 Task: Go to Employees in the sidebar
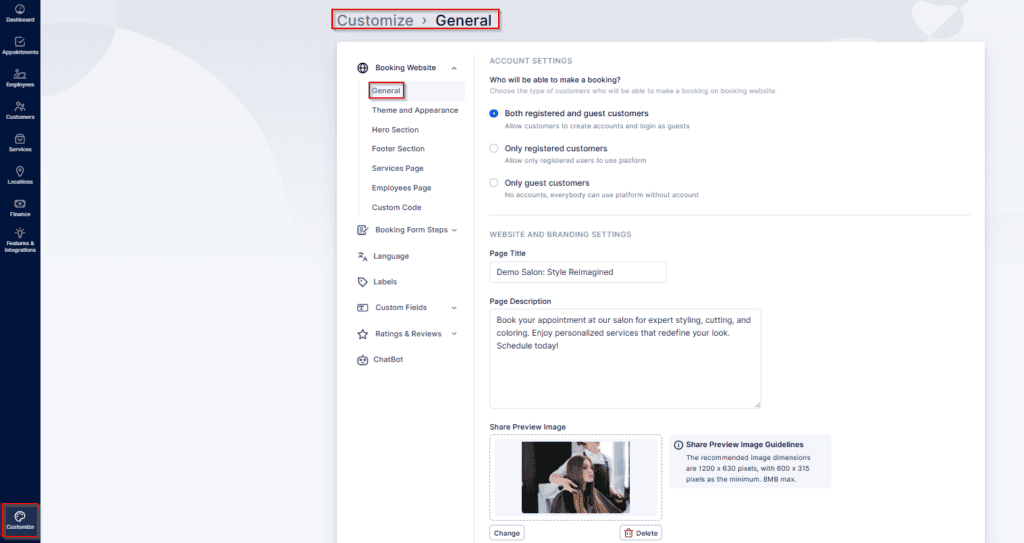pos(20,78)
